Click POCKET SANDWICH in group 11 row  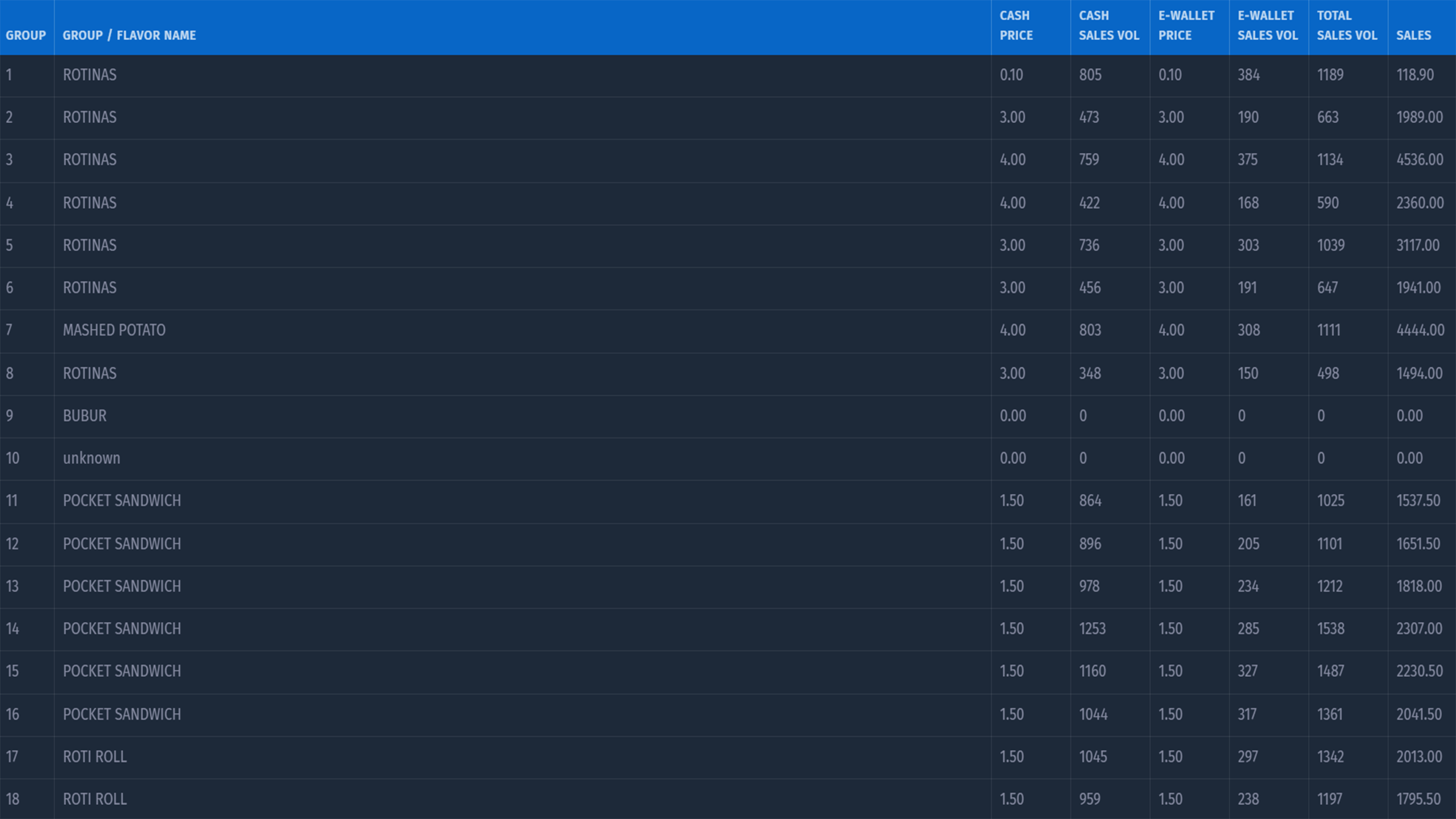click(122, 500)
